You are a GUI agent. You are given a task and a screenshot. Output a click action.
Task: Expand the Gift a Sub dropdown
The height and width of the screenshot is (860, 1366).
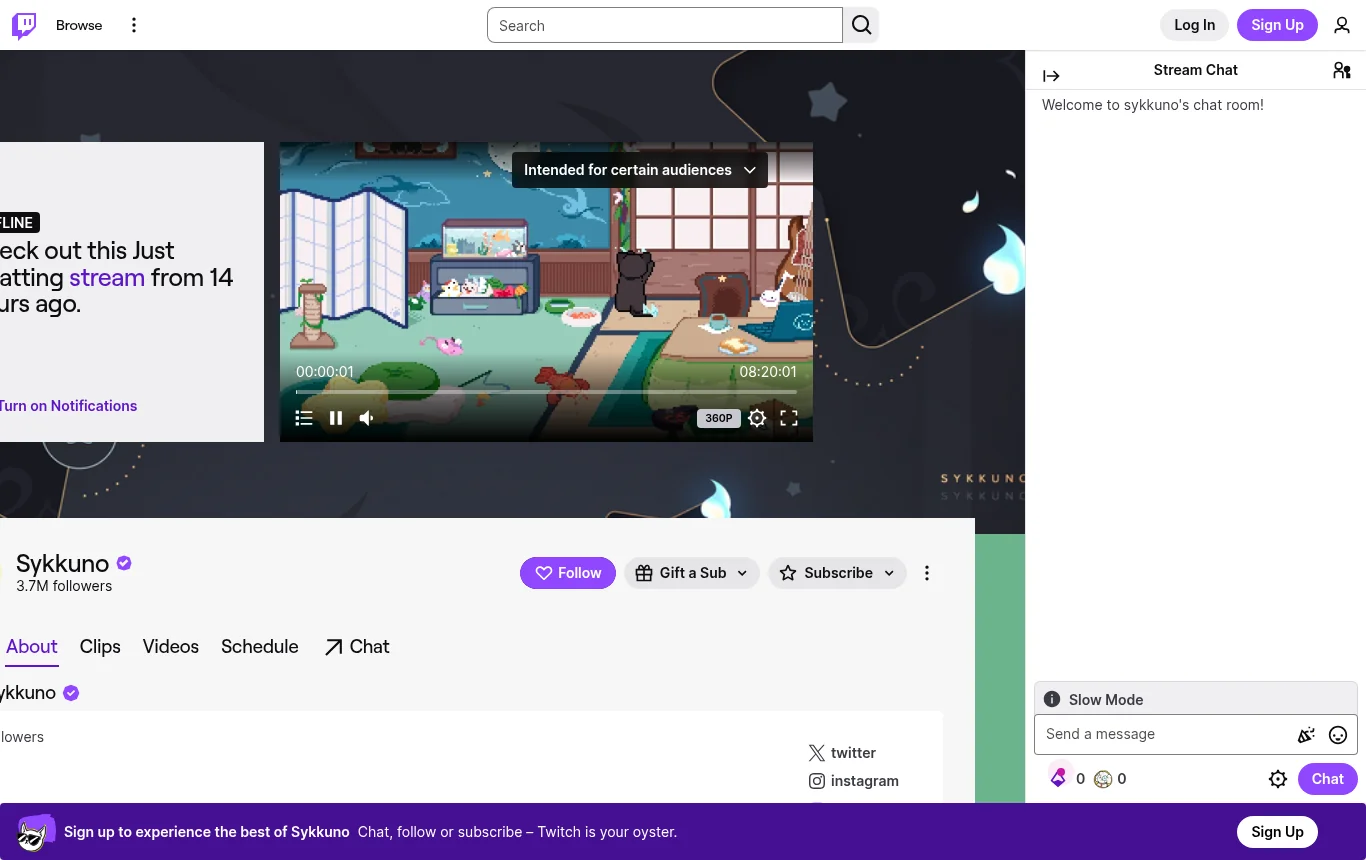click(692, 573)
